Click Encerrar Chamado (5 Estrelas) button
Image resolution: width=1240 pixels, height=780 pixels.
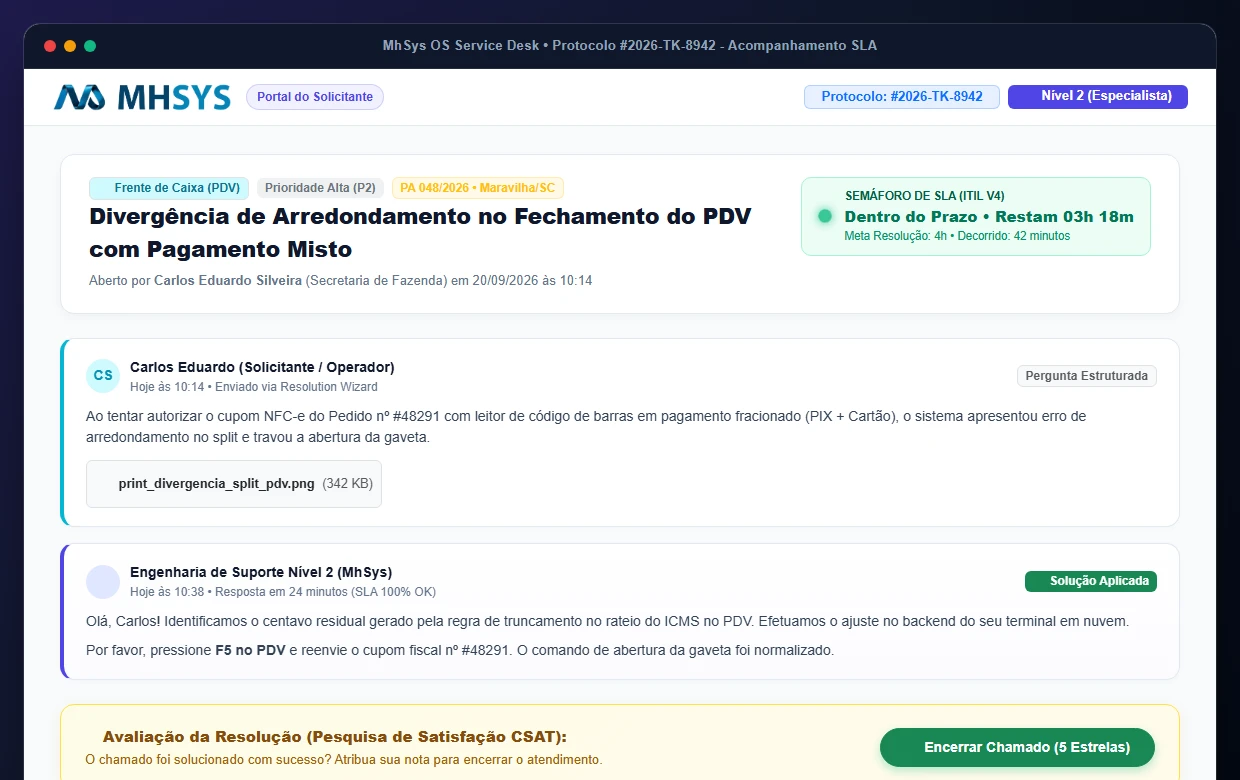pyautogui.click(x=1017, y=747)
